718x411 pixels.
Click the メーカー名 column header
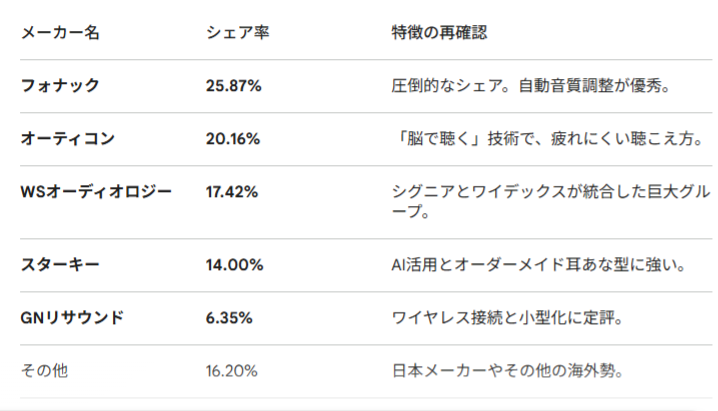tap(60, 33)
